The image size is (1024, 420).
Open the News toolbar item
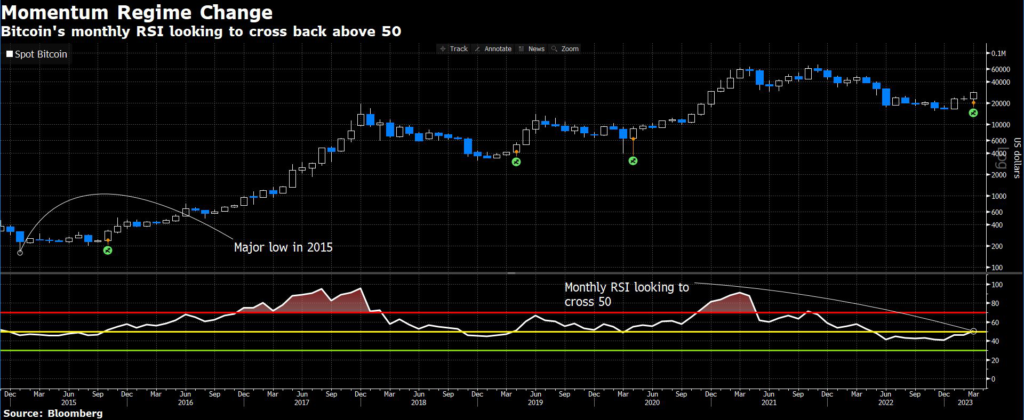(x=535, y=48)
